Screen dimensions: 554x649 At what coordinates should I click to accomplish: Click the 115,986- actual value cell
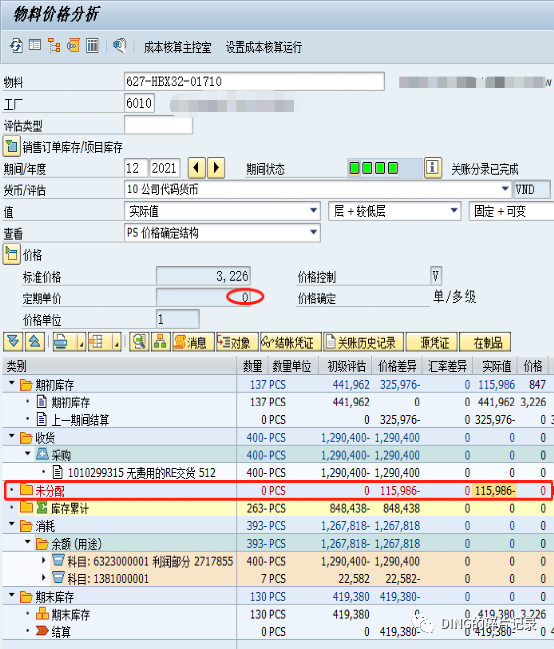pyautogui.click(x=495, y=491)
